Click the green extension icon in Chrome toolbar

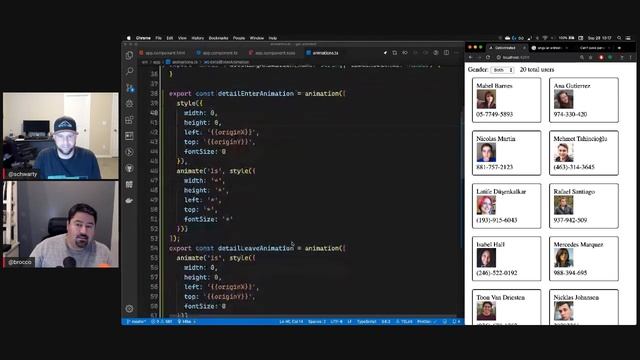[x=610, y=58]
